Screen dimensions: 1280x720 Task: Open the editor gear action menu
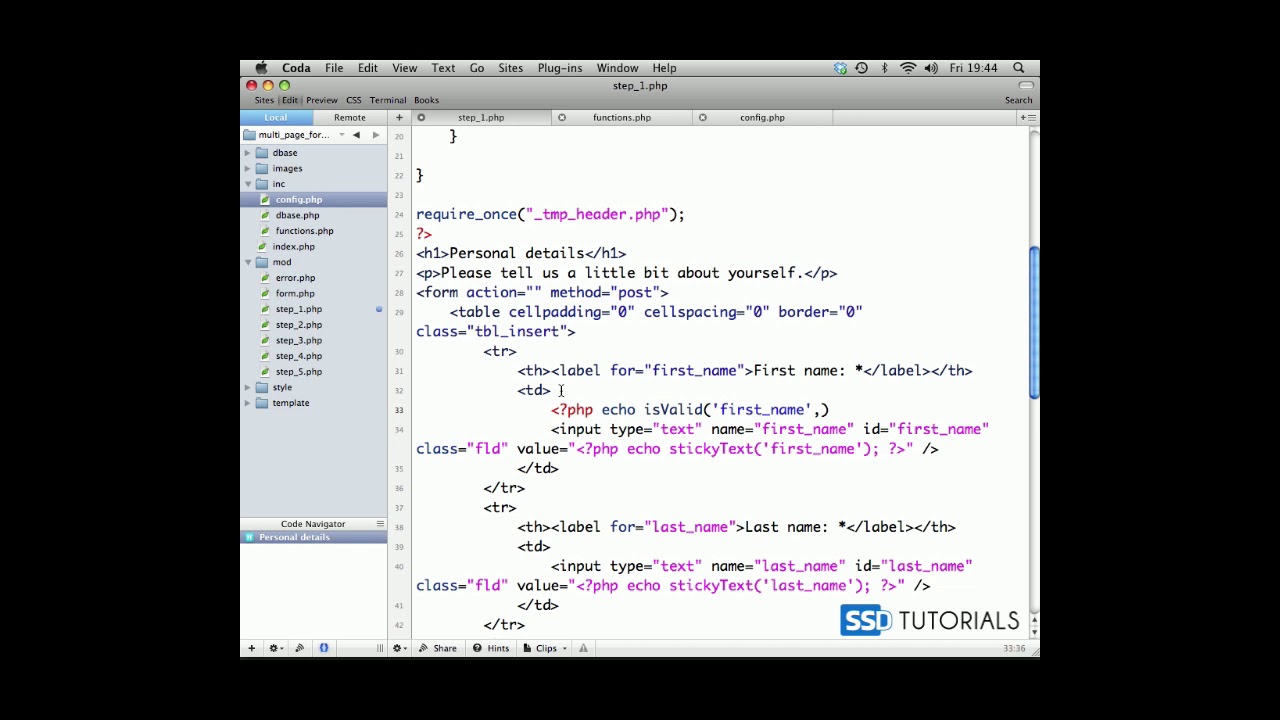click(x=399, y=648)
